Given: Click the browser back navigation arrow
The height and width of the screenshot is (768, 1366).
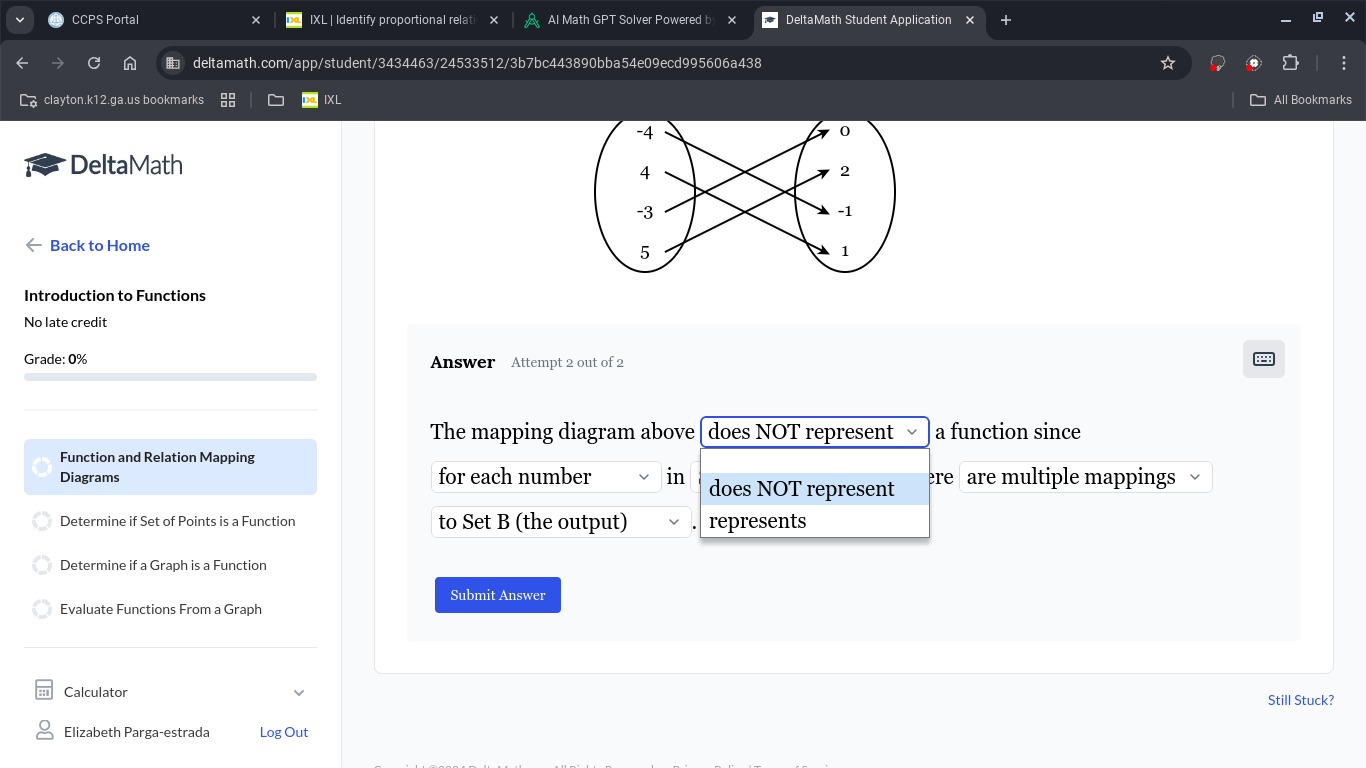Looking at the screenshot, I should click(x=23, y=63).
